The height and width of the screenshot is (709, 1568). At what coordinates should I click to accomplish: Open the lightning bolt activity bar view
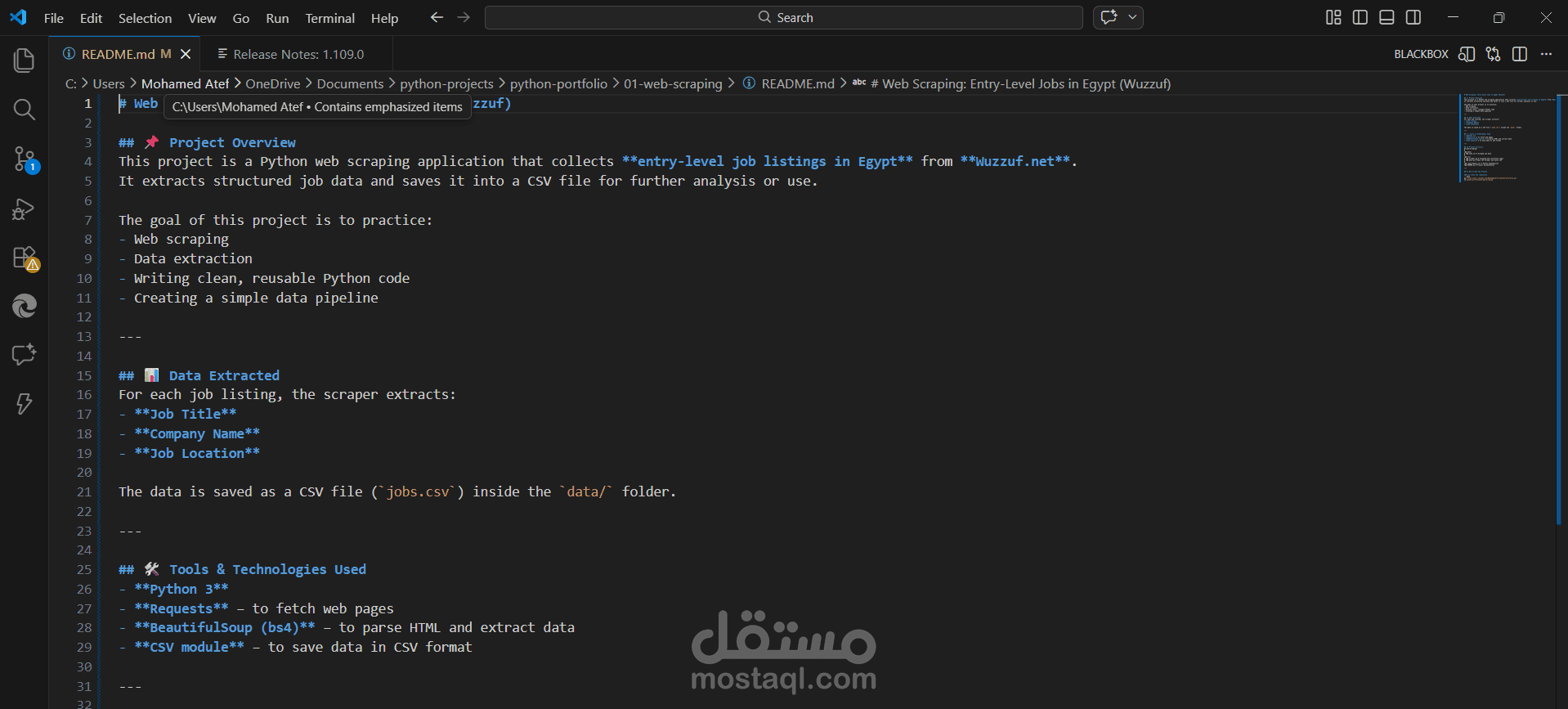tap(25, 403)
